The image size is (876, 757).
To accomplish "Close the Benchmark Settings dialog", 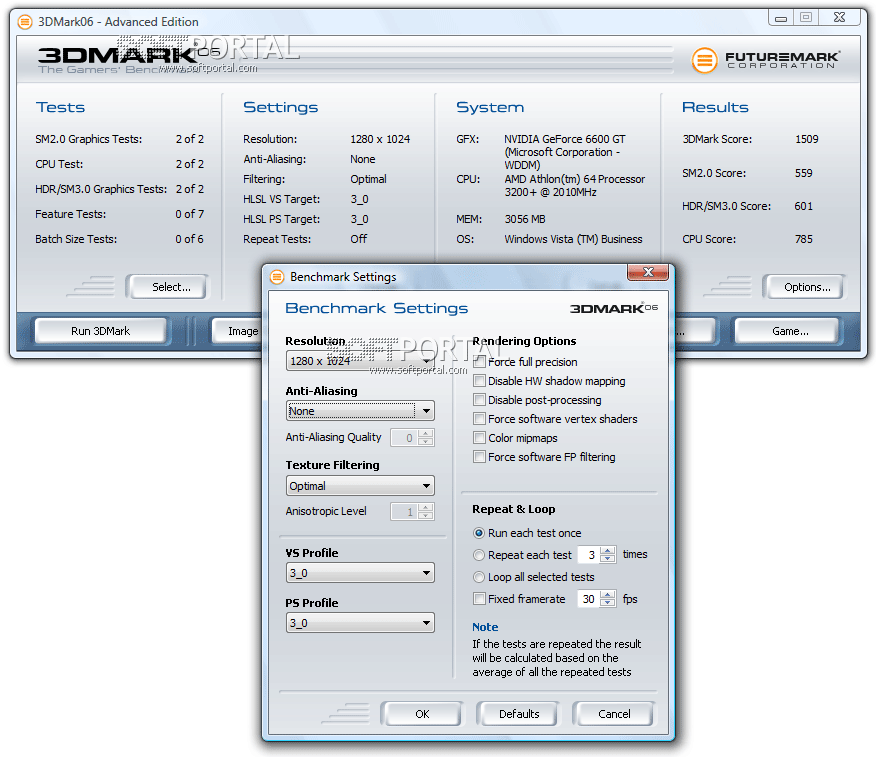I will 648,272.
